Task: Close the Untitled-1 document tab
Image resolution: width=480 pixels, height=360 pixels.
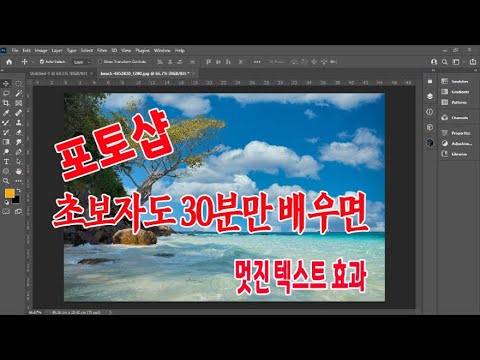Action: (x=92, y=73)
